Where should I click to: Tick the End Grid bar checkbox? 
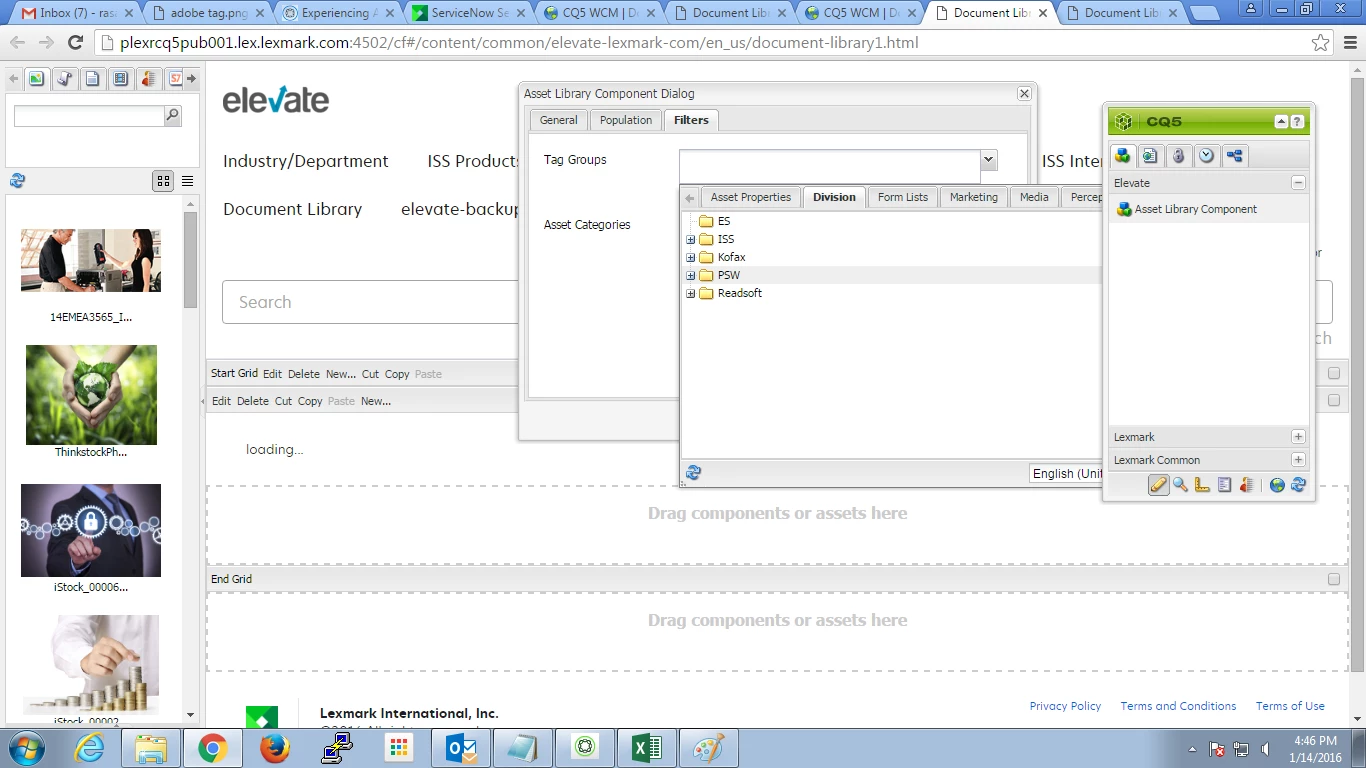(x=1334, y=579)
